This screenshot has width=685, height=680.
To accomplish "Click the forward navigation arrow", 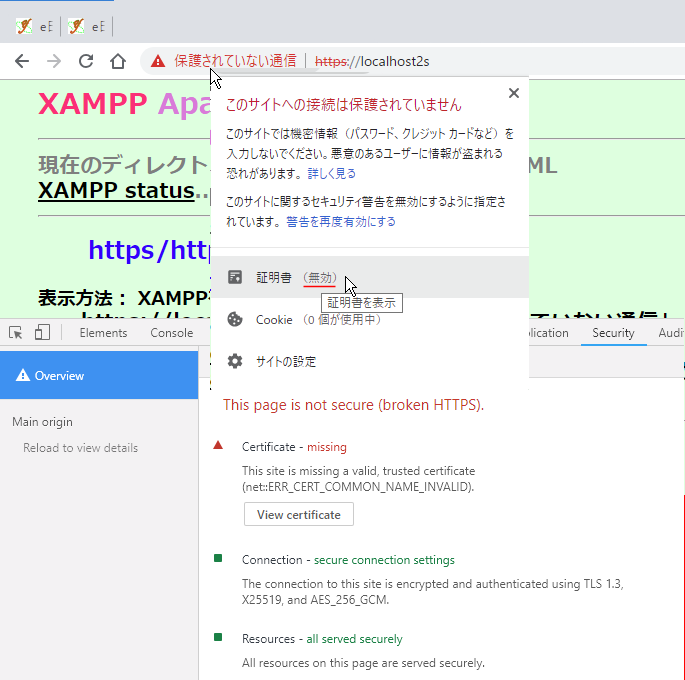I will (54, 61).
